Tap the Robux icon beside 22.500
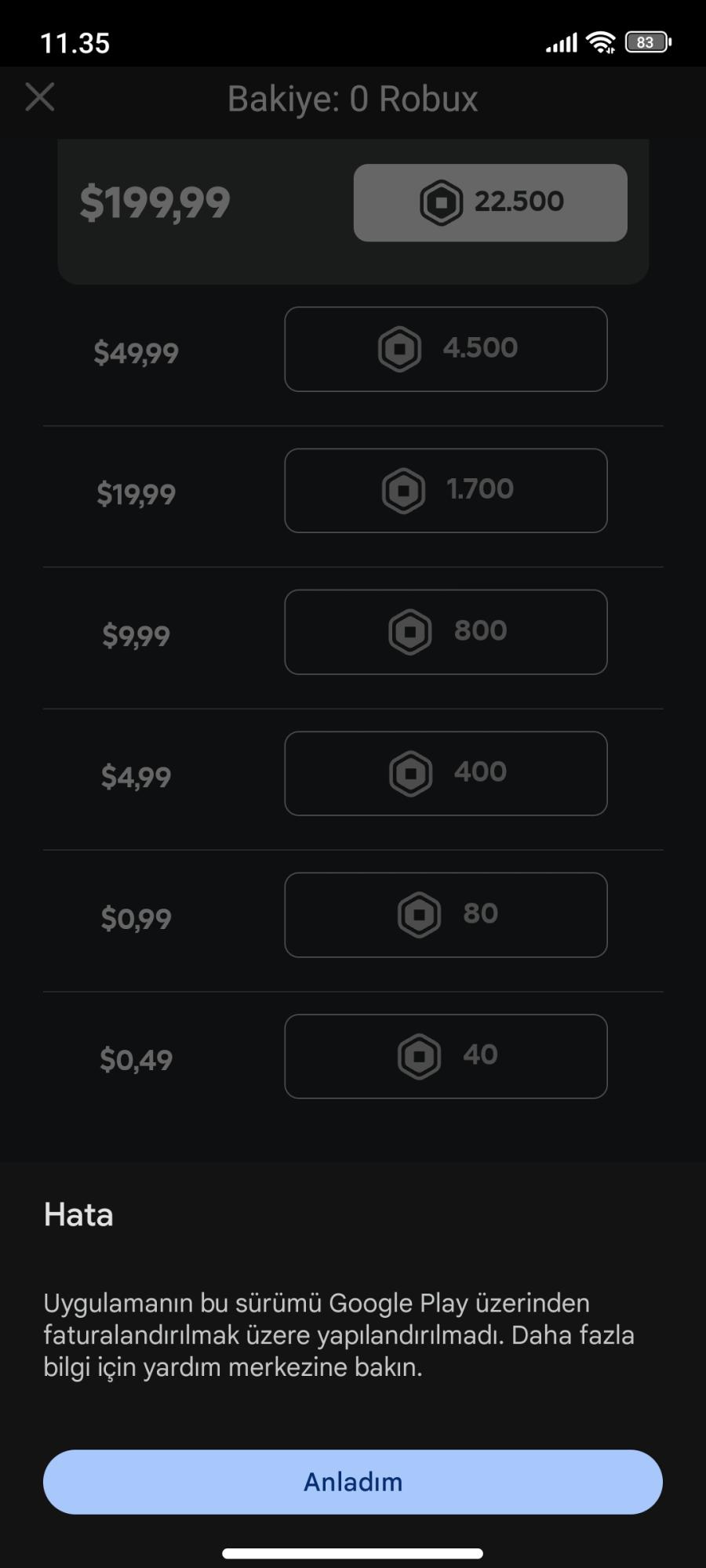 pos(441,202)
